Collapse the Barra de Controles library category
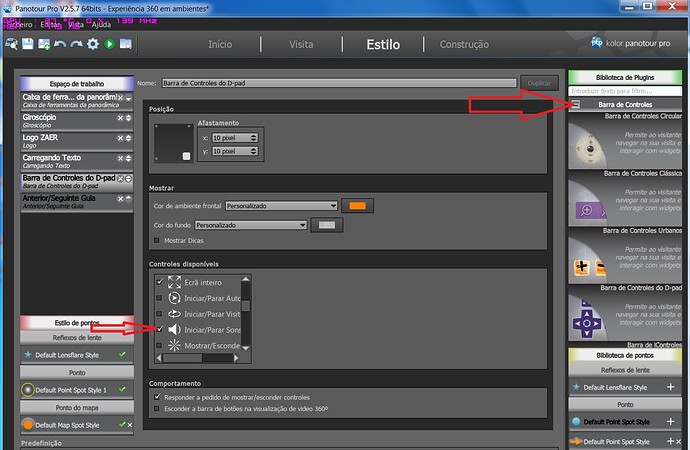The image size is (690, 450). click(x=576, y=104)
